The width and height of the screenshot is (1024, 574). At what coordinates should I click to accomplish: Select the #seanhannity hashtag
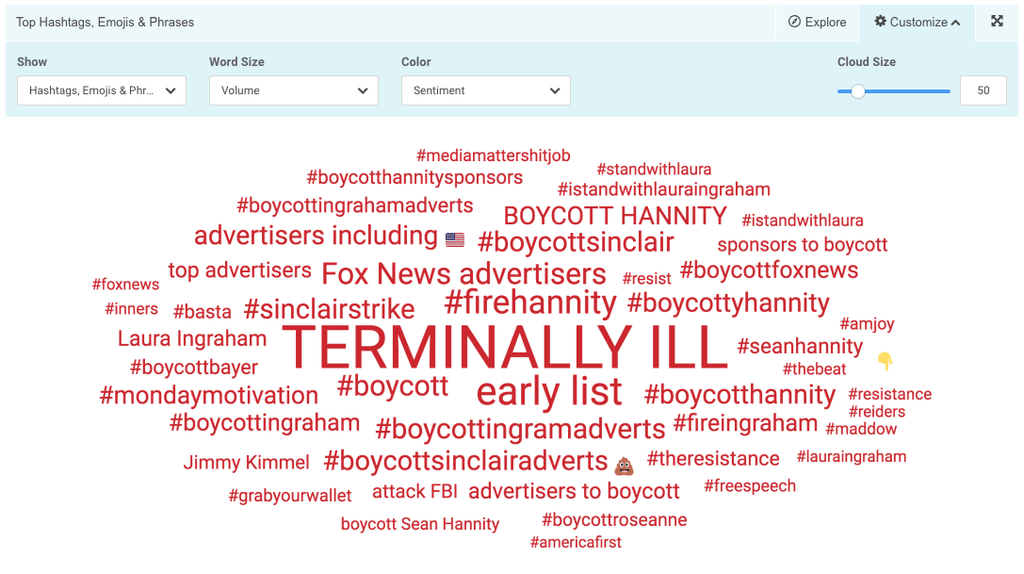pos(800,346)
